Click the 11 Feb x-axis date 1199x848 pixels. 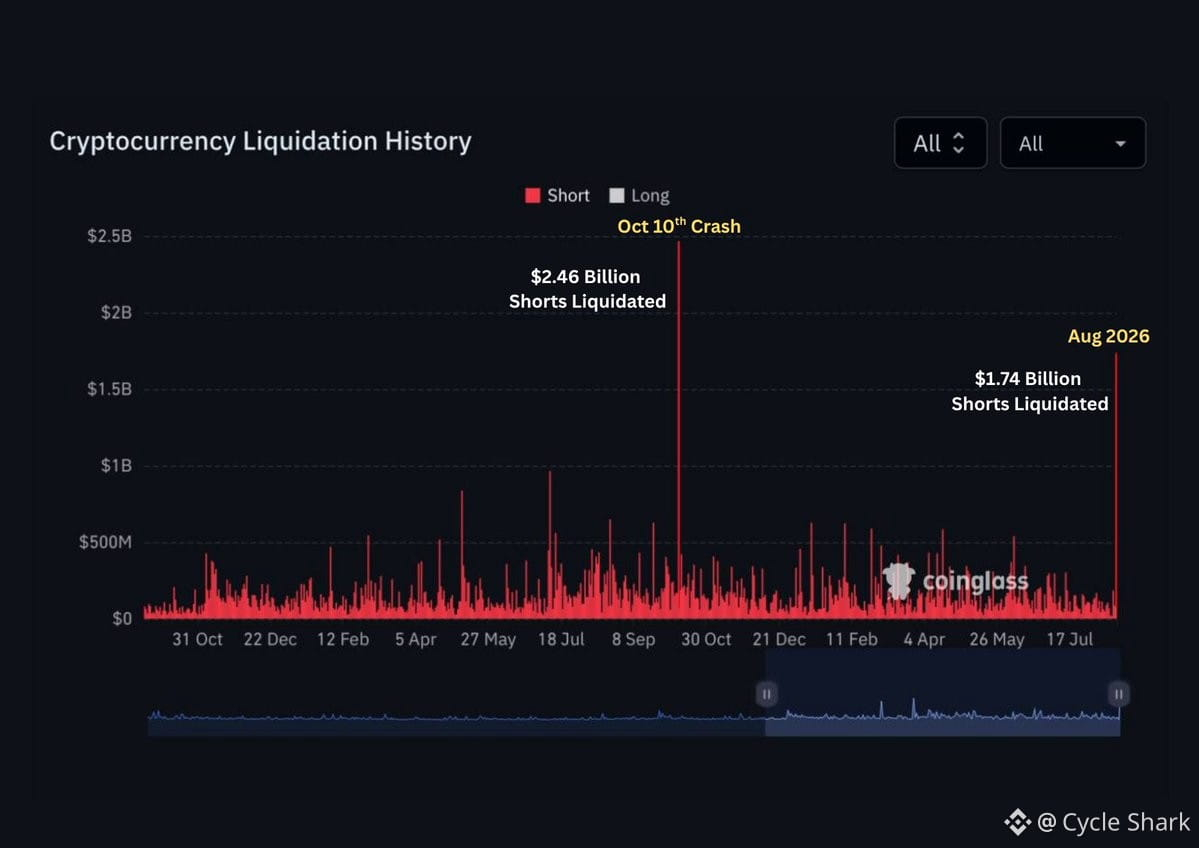pyautogui.click(x=852, y=639)
